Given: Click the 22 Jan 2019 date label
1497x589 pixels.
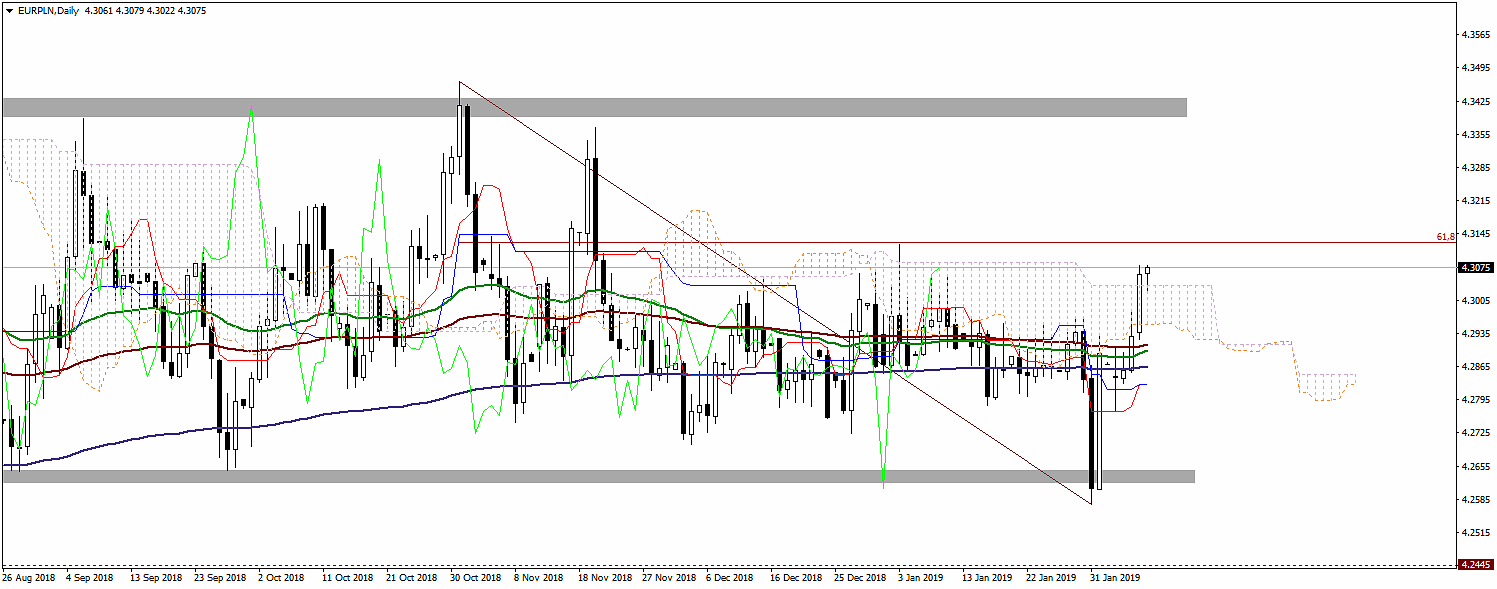Looking at the screenshot, I should [x=1051, y=578].
